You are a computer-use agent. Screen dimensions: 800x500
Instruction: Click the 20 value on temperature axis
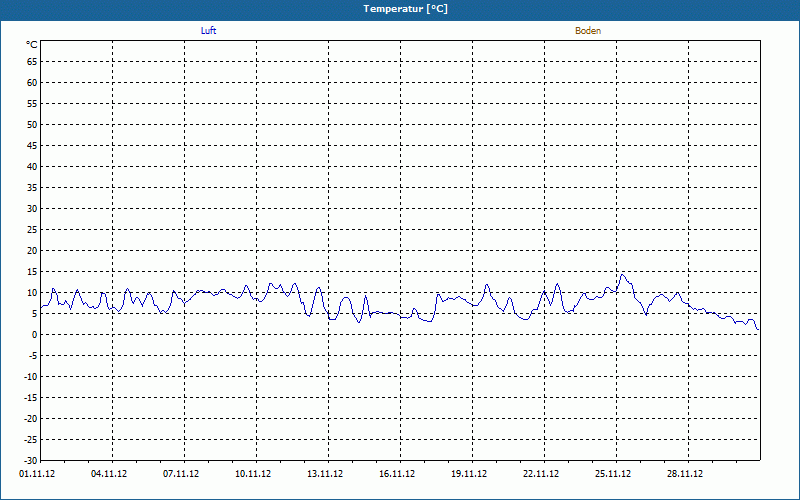pyautogui.click(x=32, y=251)
